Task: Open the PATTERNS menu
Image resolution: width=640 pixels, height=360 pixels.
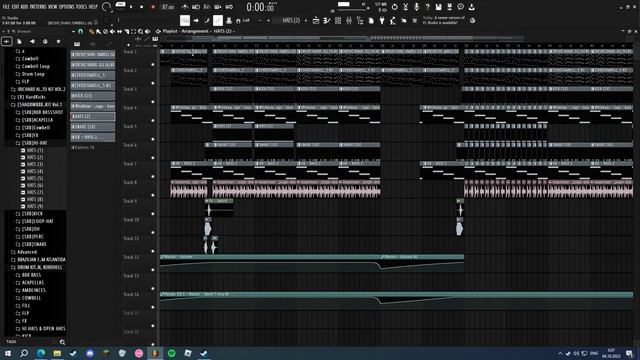Action: tap(38, 7)
